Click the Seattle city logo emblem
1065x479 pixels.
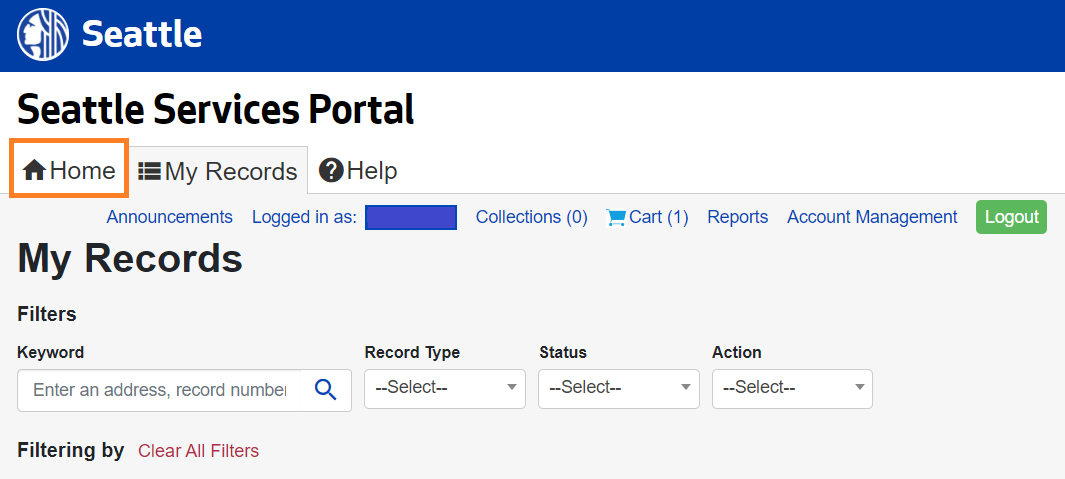click(x=43, y=35)
